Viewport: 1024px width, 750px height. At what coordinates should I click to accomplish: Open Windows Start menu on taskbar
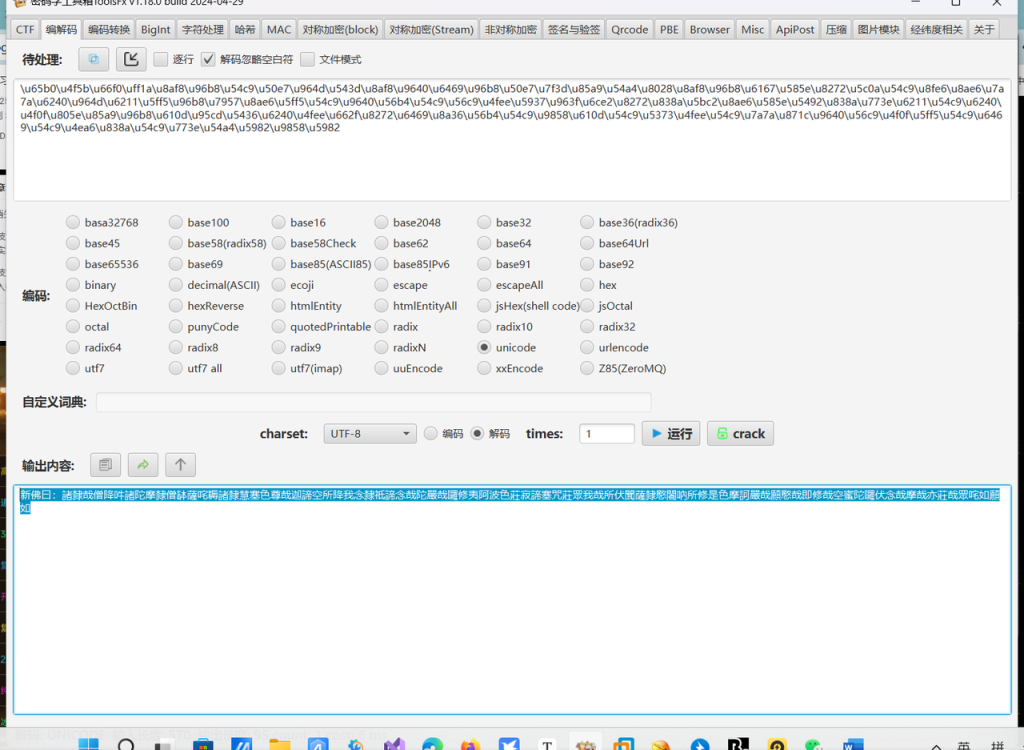(x=88, y=743)
